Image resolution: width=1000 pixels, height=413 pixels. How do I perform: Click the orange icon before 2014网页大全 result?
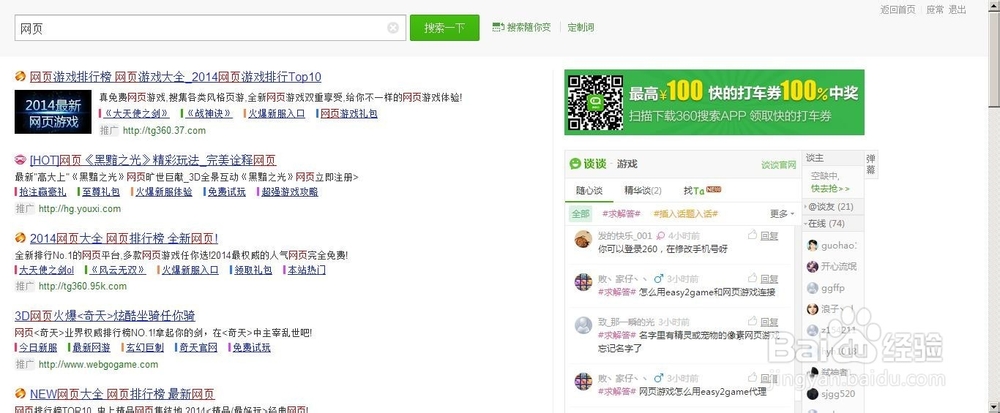pyautogui.click(x=20, y=238)
